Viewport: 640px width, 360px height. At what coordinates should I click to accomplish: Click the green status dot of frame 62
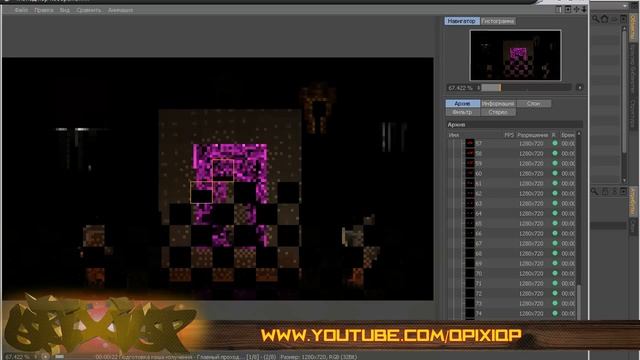click(x=555, y=193)
